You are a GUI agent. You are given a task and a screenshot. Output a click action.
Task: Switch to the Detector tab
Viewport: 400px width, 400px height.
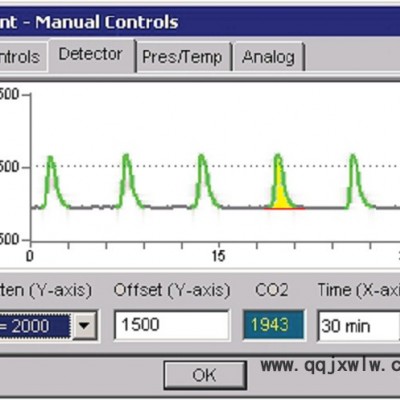(x=91, y=55)
